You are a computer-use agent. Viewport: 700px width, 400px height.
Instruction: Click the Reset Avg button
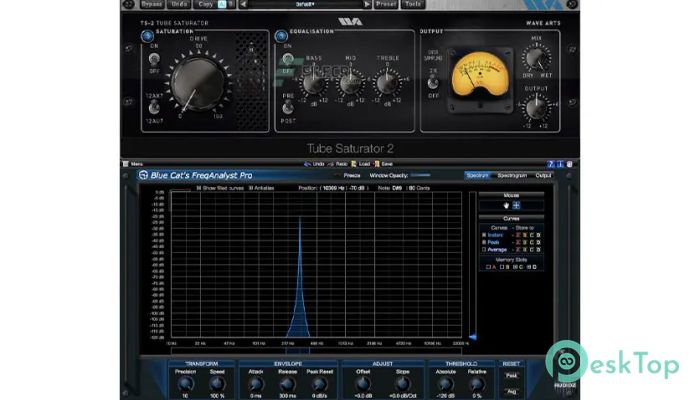512,392
